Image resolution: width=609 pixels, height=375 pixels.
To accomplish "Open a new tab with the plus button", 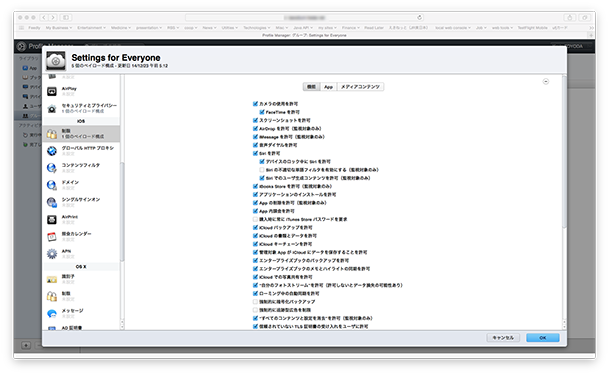I will pos(591,35).
